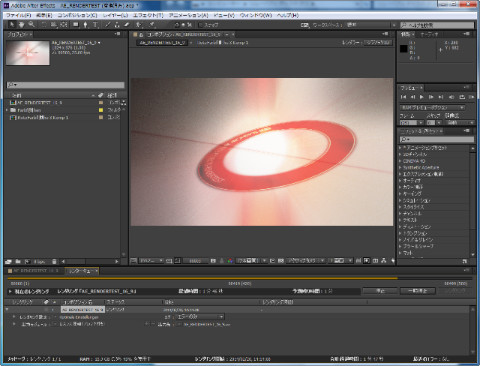Open the レイヤー(L) menu
Screen dimensions: 480x366
click(115, 15)
